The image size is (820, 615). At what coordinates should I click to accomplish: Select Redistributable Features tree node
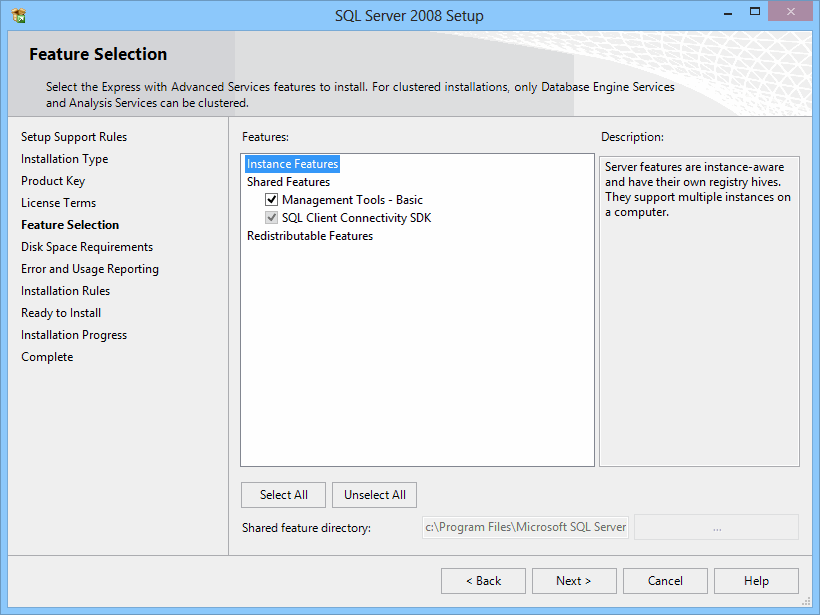tap(310, 236)
